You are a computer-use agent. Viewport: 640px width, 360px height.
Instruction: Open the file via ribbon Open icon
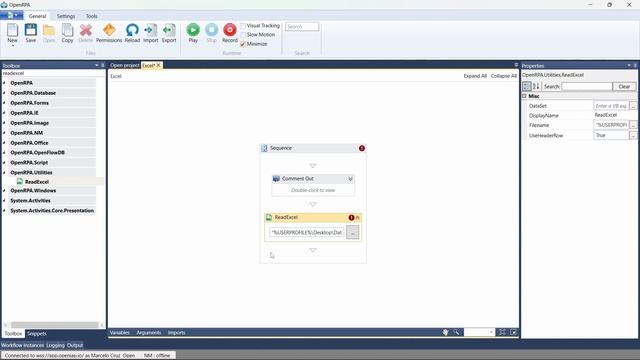tap(49, 33)
